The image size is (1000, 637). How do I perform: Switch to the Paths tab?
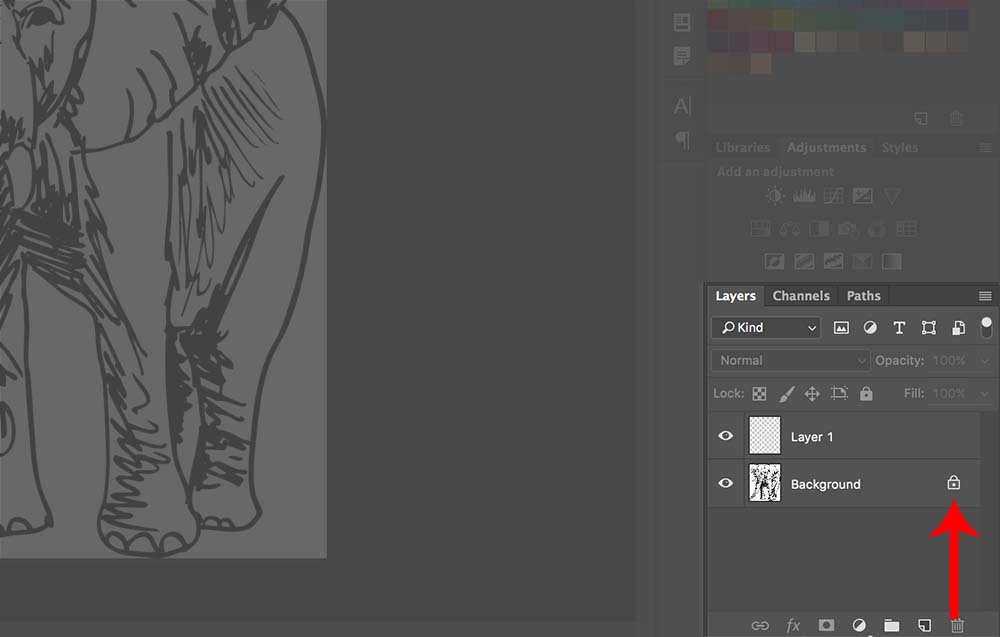pyautogui.click(x=863, y=296)
